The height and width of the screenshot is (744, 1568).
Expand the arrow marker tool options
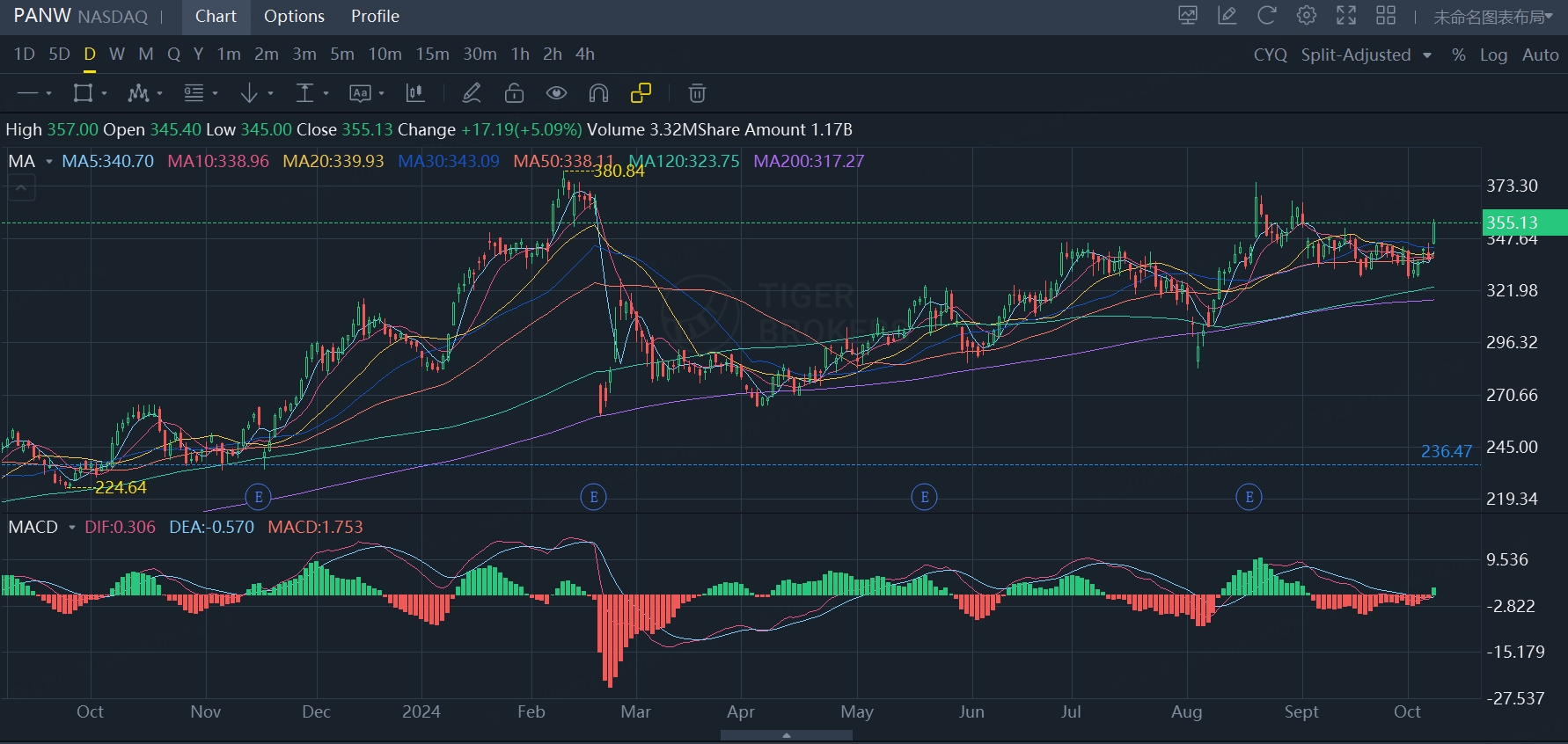pos(270,93)
